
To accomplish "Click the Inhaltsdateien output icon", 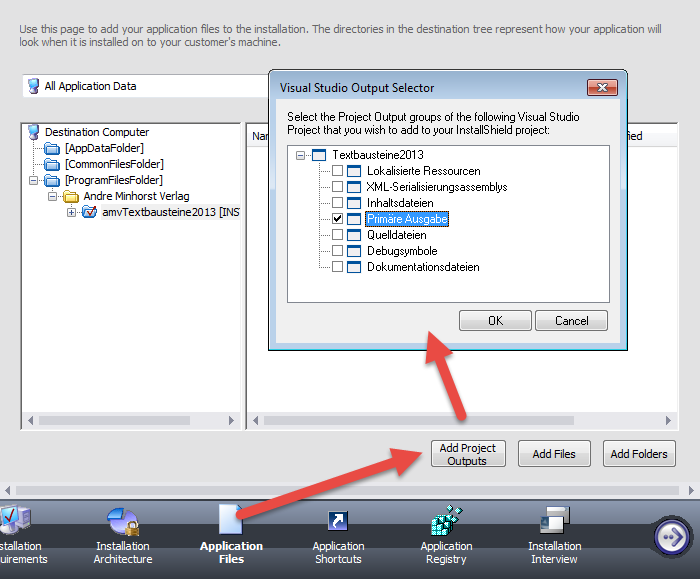I will pos(354,203).
